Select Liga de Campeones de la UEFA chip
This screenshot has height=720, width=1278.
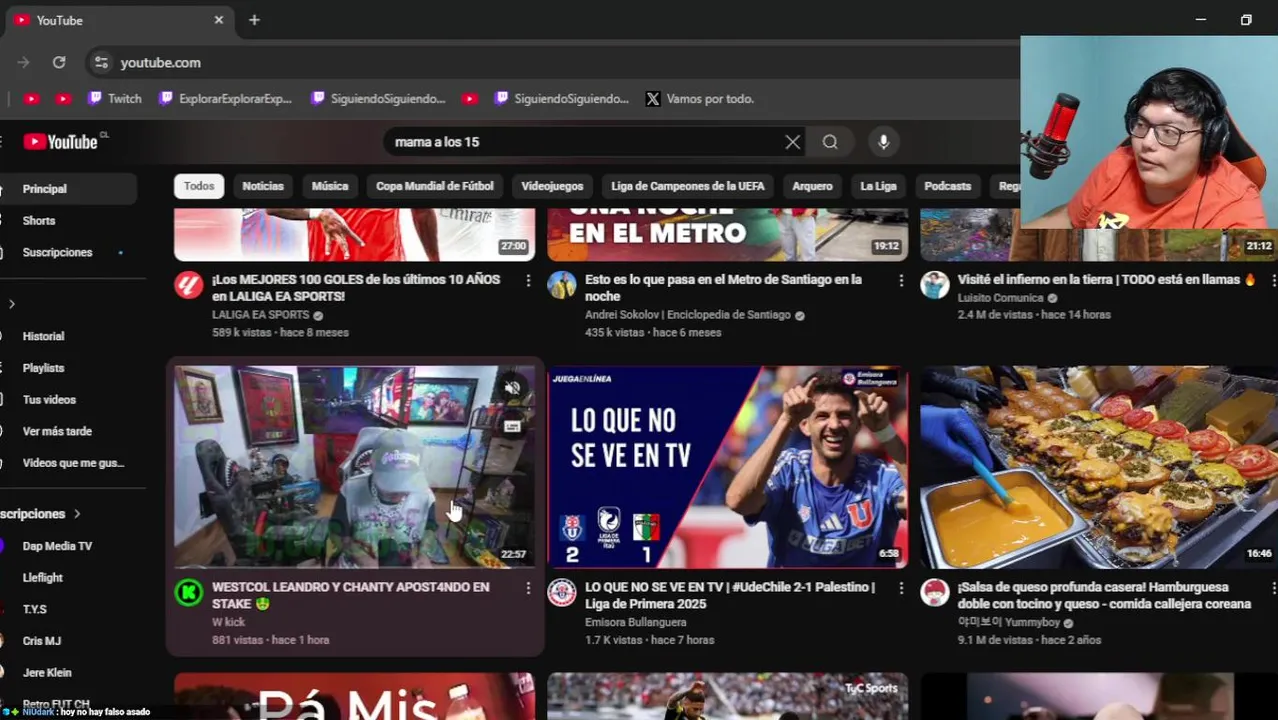[x=688, y=186]
